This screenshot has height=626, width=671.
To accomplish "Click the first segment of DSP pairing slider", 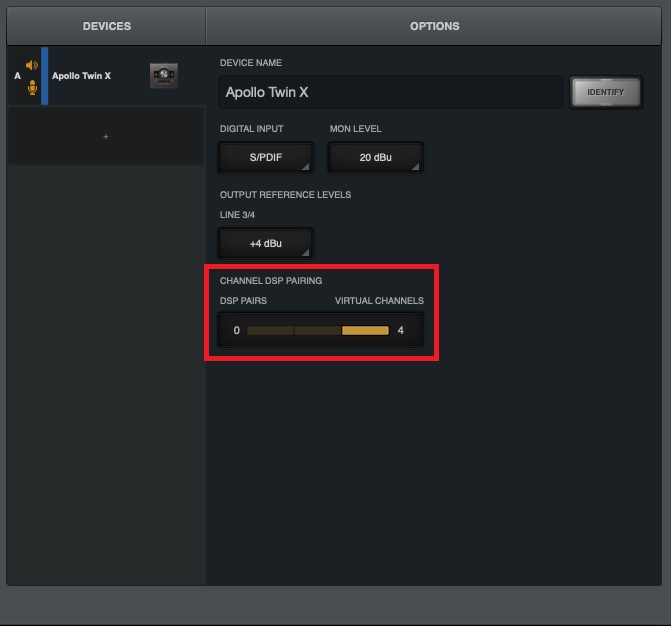I will pyautogui.click(x=270, y=330).
